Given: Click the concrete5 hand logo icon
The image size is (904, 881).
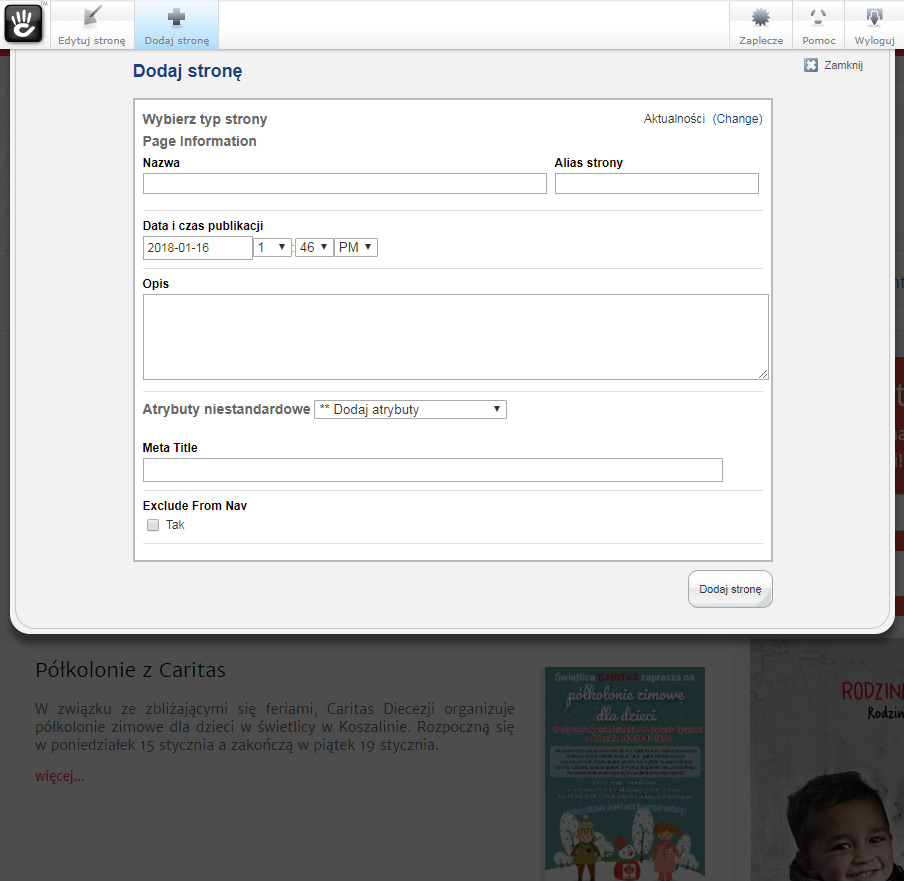Looking at the screenshot, I should click(x=24, y=23).
